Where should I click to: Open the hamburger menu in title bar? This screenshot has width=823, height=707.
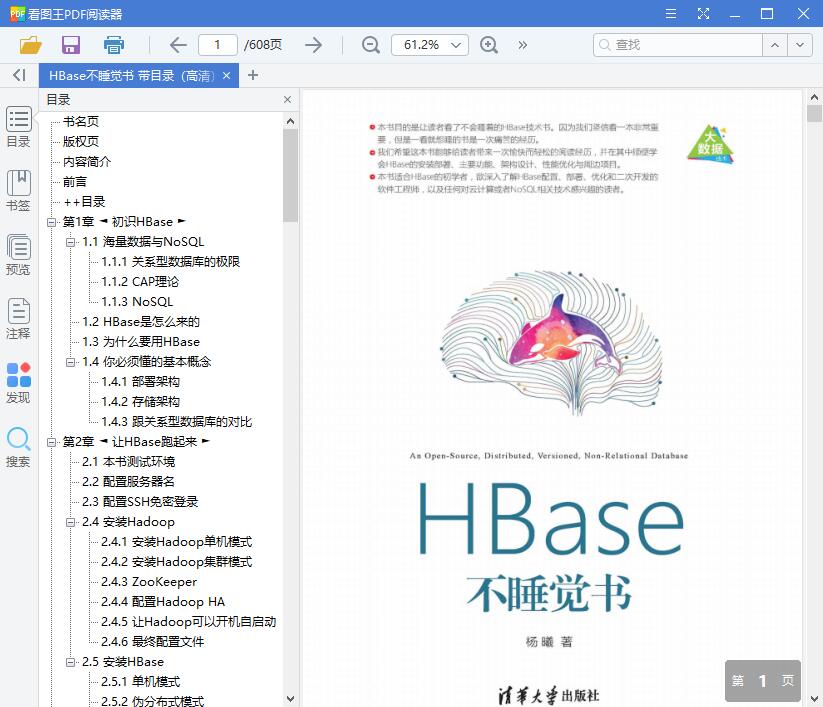click(671, 14)
